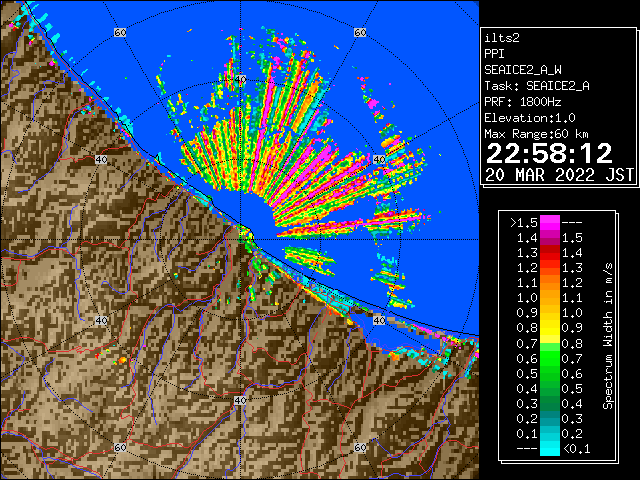640x480 pixels.
Task: Pick the yellow legend swatch near 0.8
Action: [x=550, y=328]
